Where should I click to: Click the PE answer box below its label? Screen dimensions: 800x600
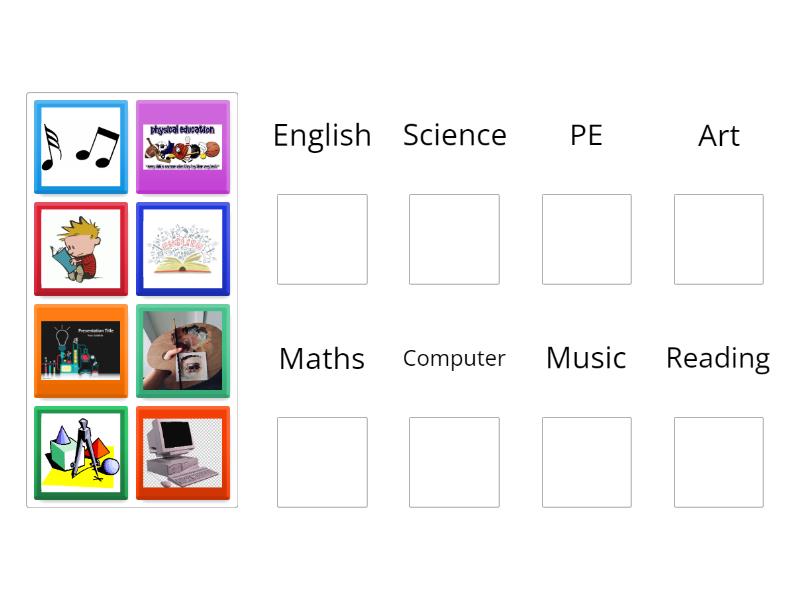pos(586,239)
